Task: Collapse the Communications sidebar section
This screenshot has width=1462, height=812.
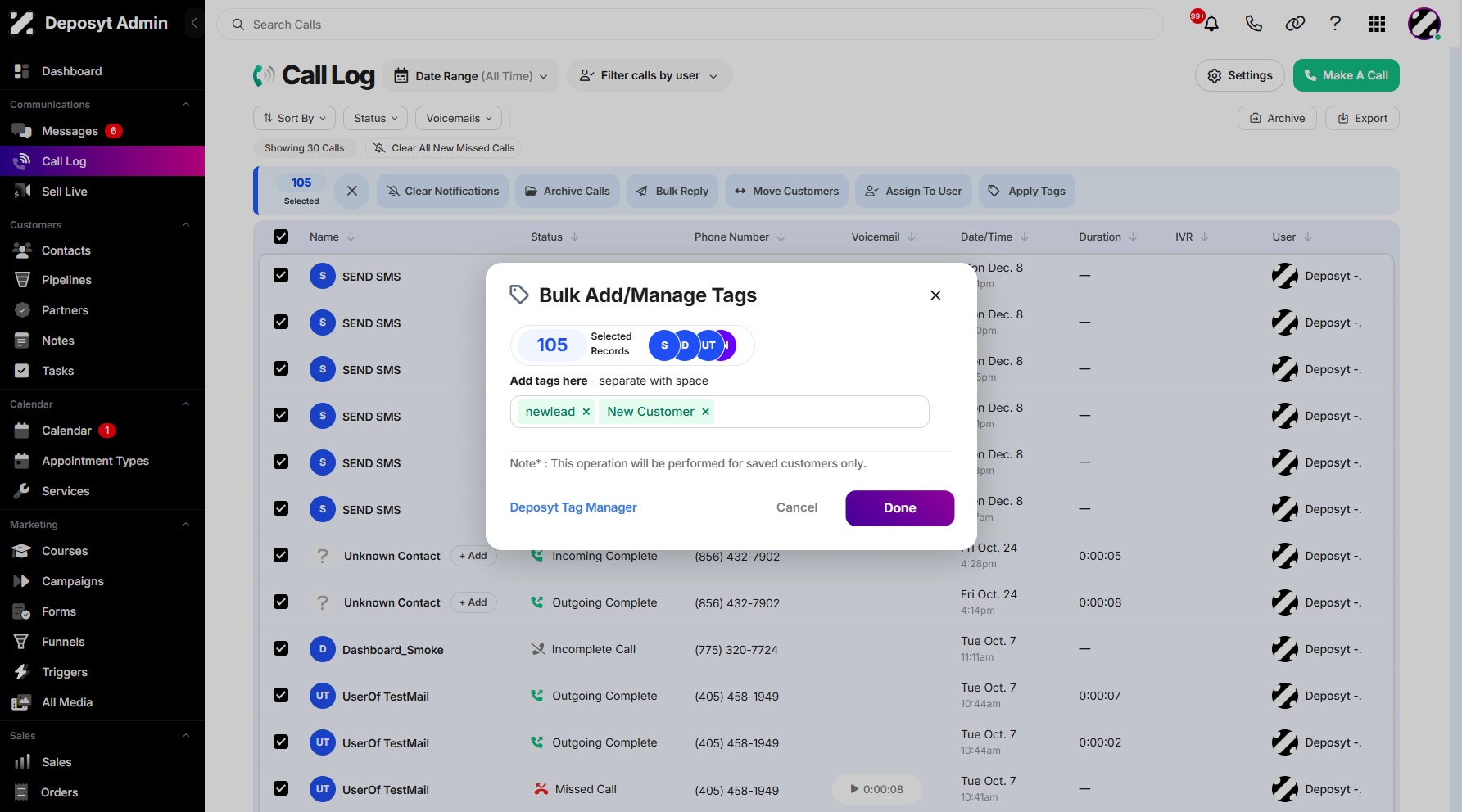Action: 186,105
